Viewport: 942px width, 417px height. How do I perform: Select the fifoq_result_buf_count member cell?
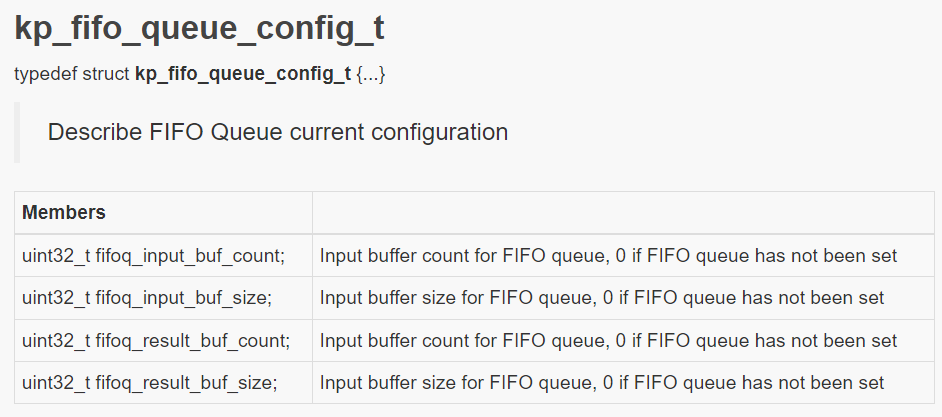(x=163, y=340)
